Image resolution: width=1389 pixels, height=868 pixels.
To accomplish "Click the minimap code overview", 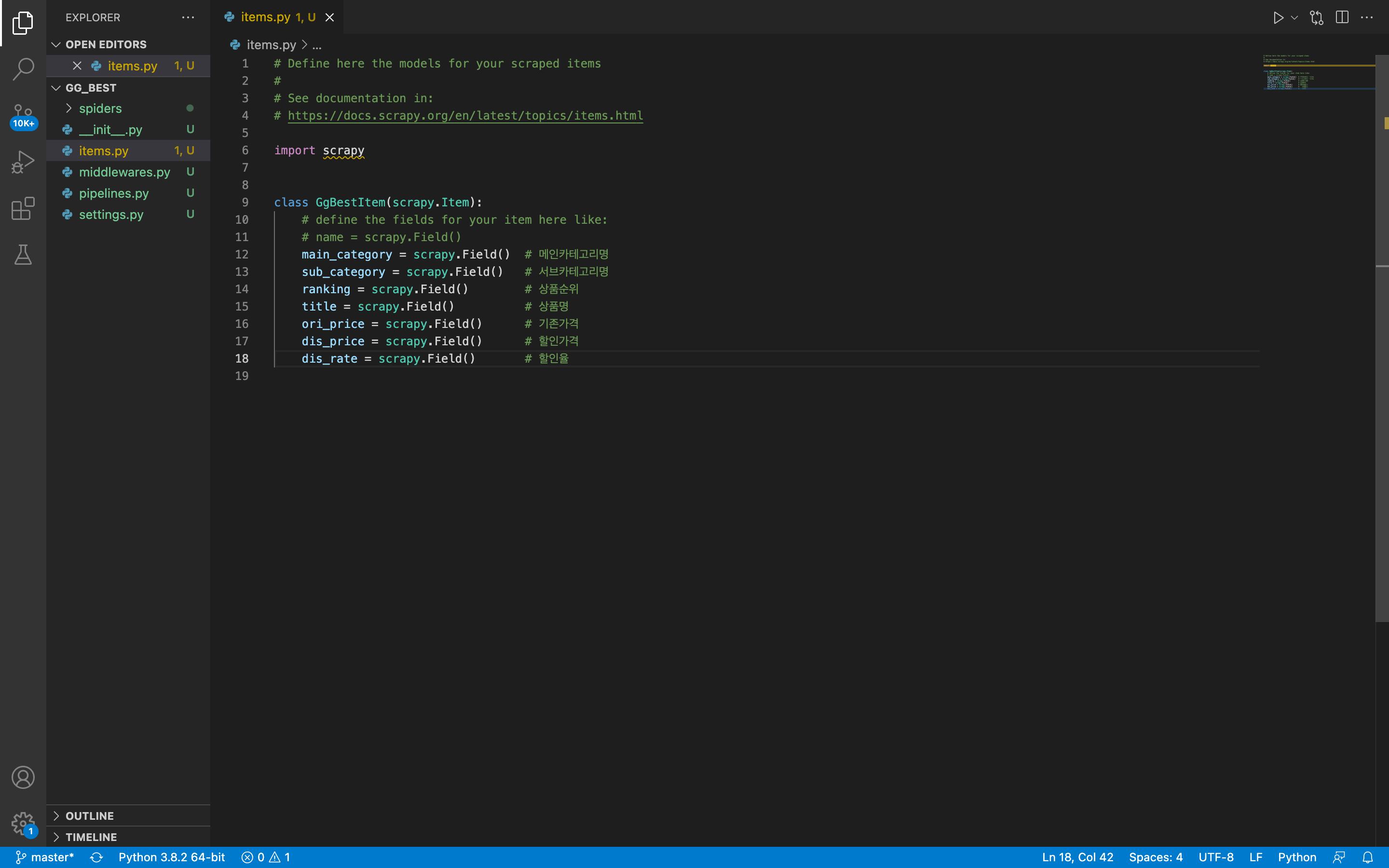I will click(1319, 73).
